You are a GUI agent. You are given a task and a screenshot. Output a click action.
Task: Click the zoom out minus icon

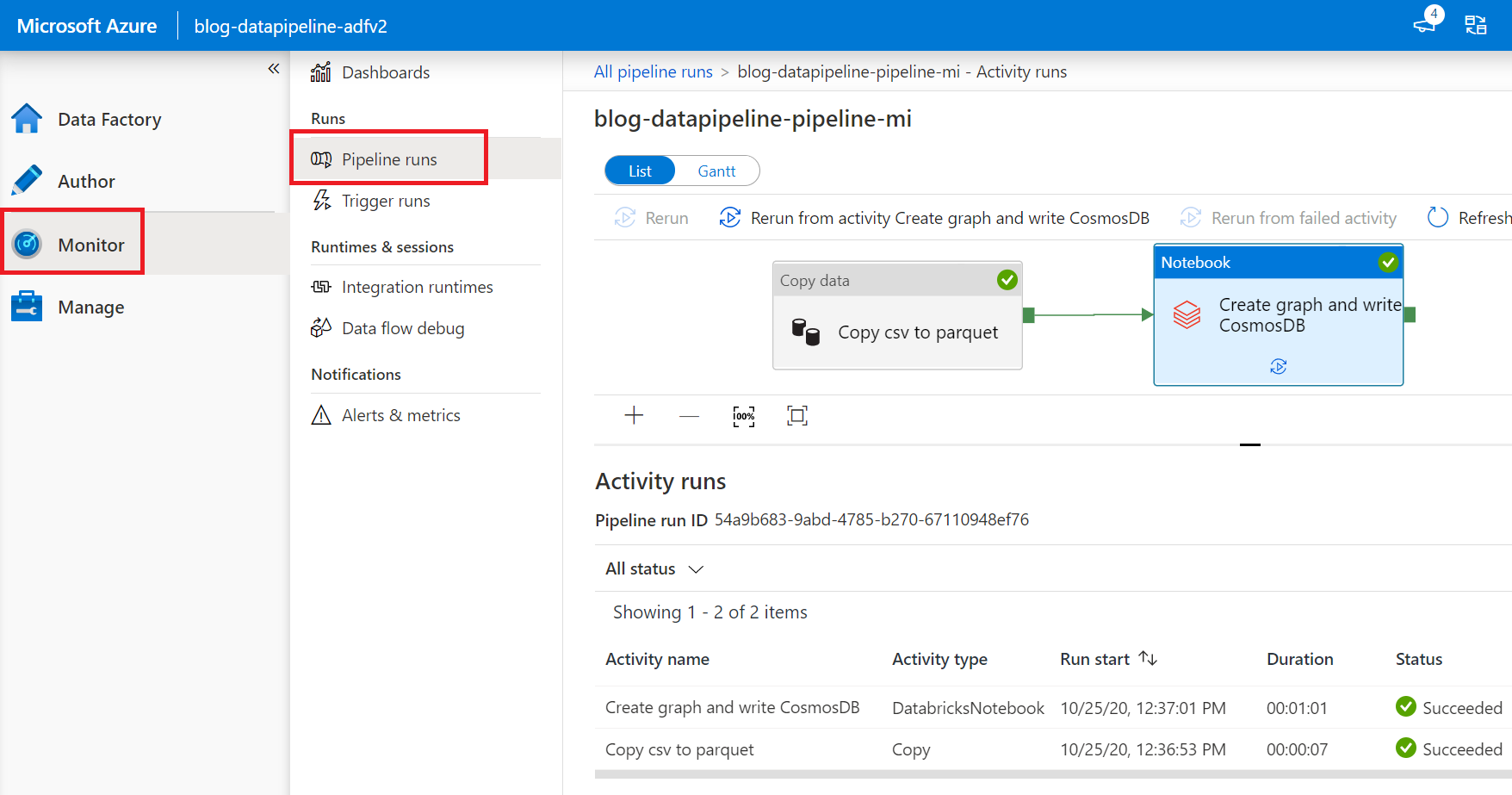689,416
